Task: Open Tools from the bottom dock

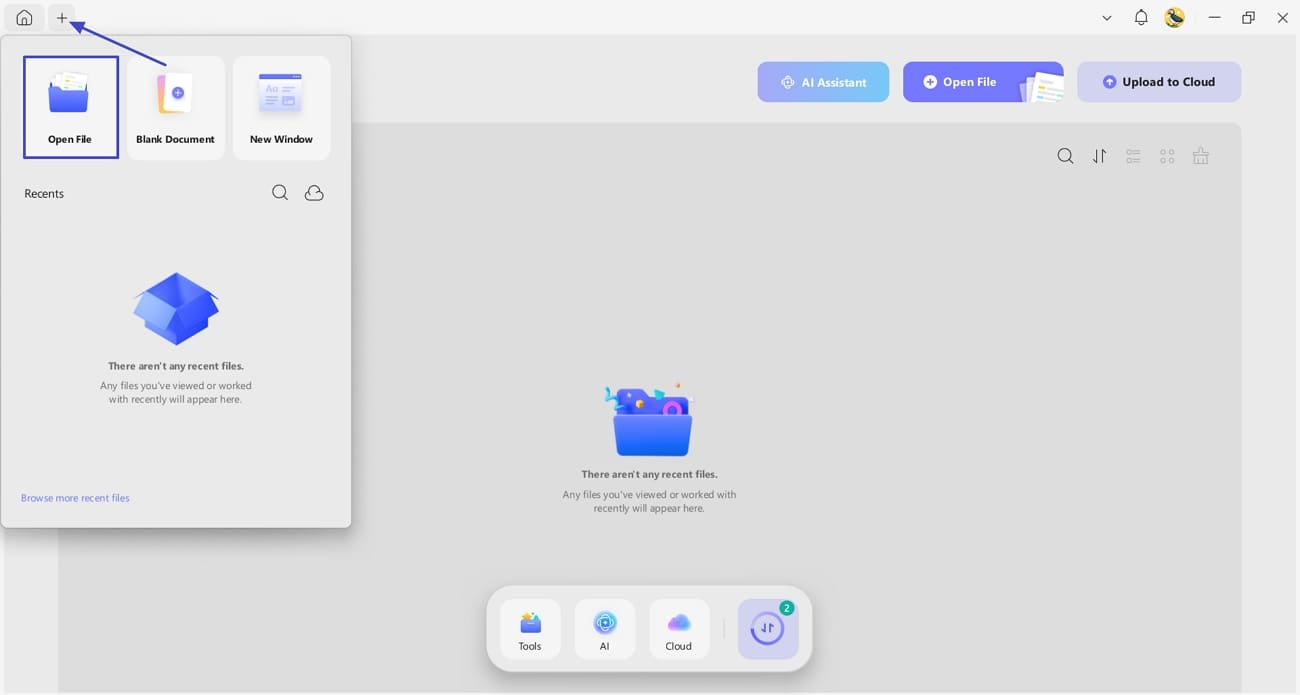Action: tap(530, 630)
